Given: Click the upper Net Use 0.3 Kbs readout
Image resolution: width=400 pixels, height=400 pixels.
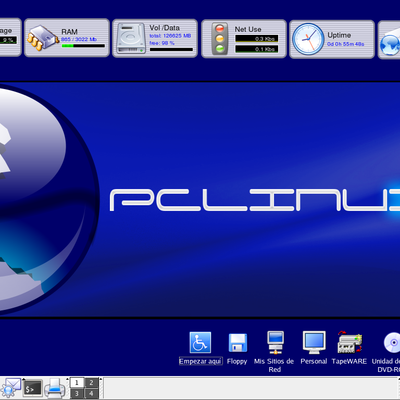Looking at the screenshot, I should click(257, 39).
